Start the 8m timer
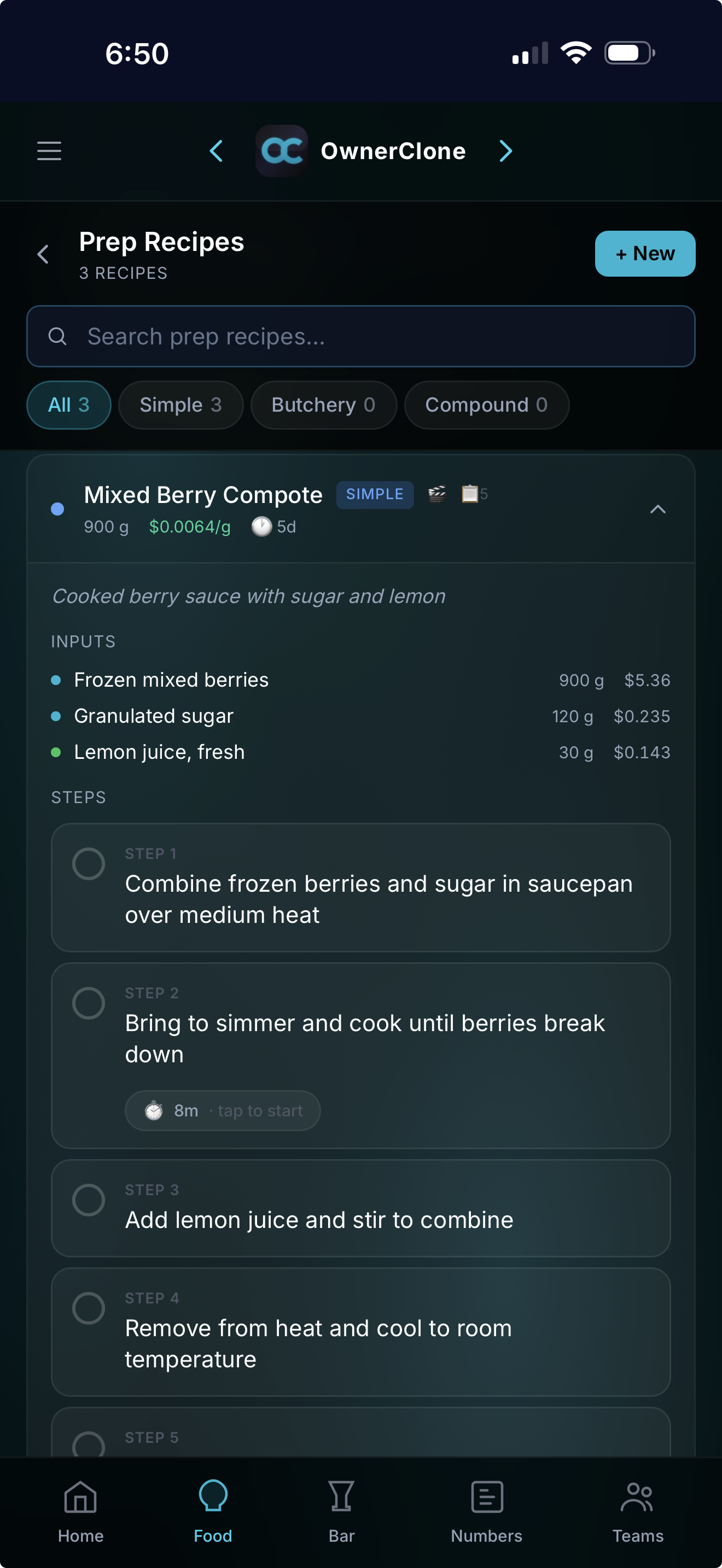This screenshot has height=1568, width=722. tap(223, 1111)
